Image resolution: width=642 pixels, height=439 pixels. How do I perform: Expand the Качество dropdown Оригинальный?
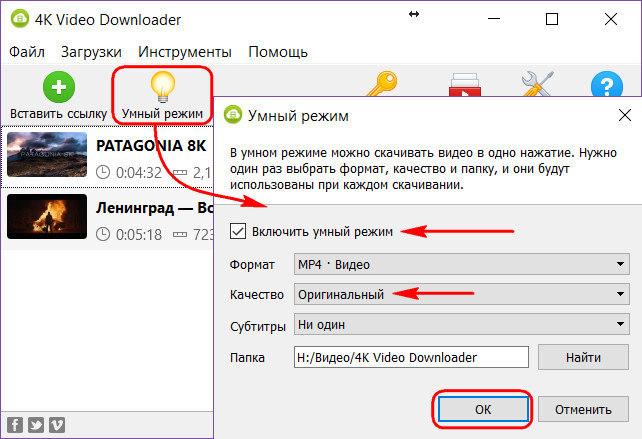tap(461, 294)
